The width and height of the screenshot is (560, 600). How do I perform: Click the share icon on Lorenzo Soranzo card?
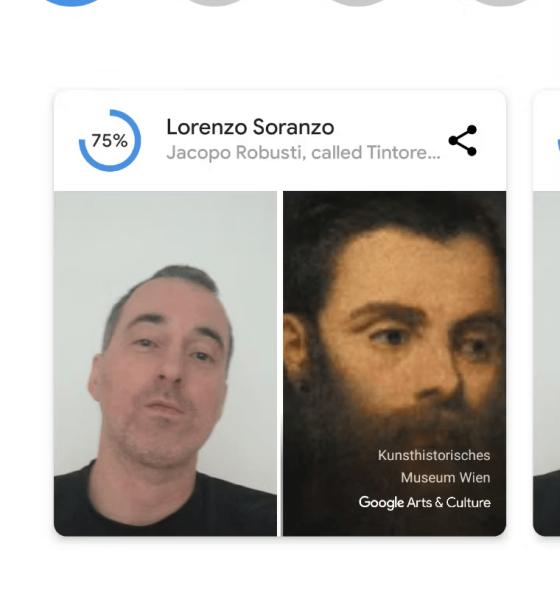[x=463, y=140]
